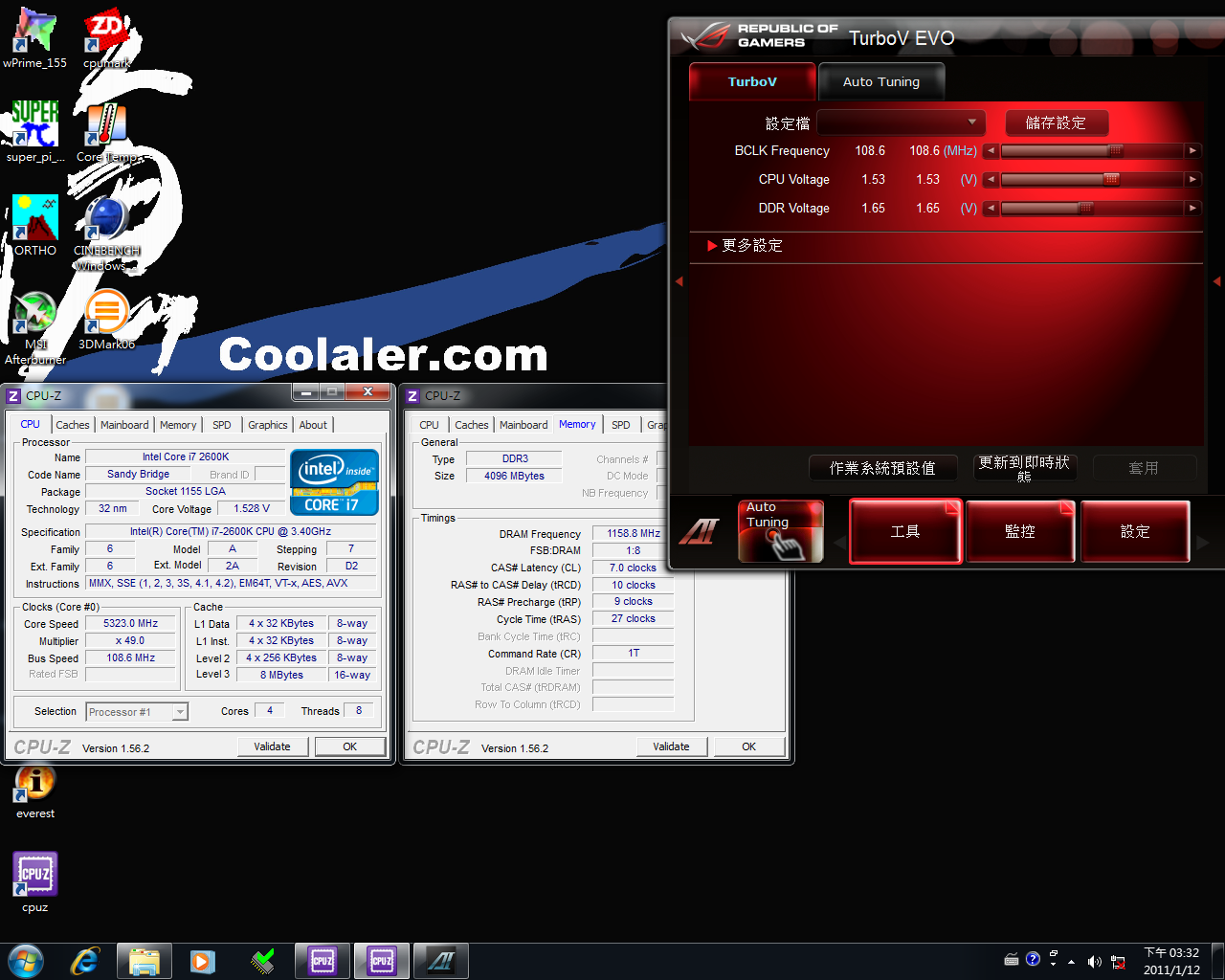Launch the 3DMark06 desktop icon
This screenshot has width=1225, height=980.
106,320
